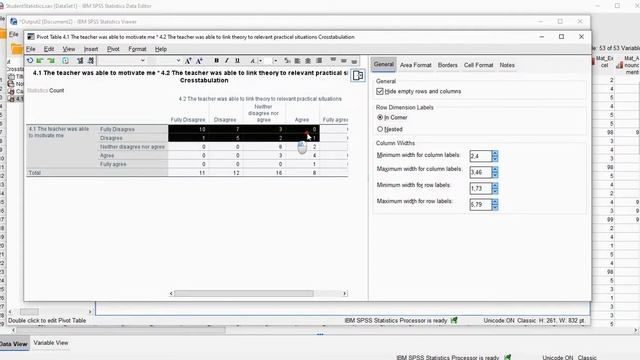Click the Bold formatting icon
This screenshot has width=640, height=360.
point(216,60)
